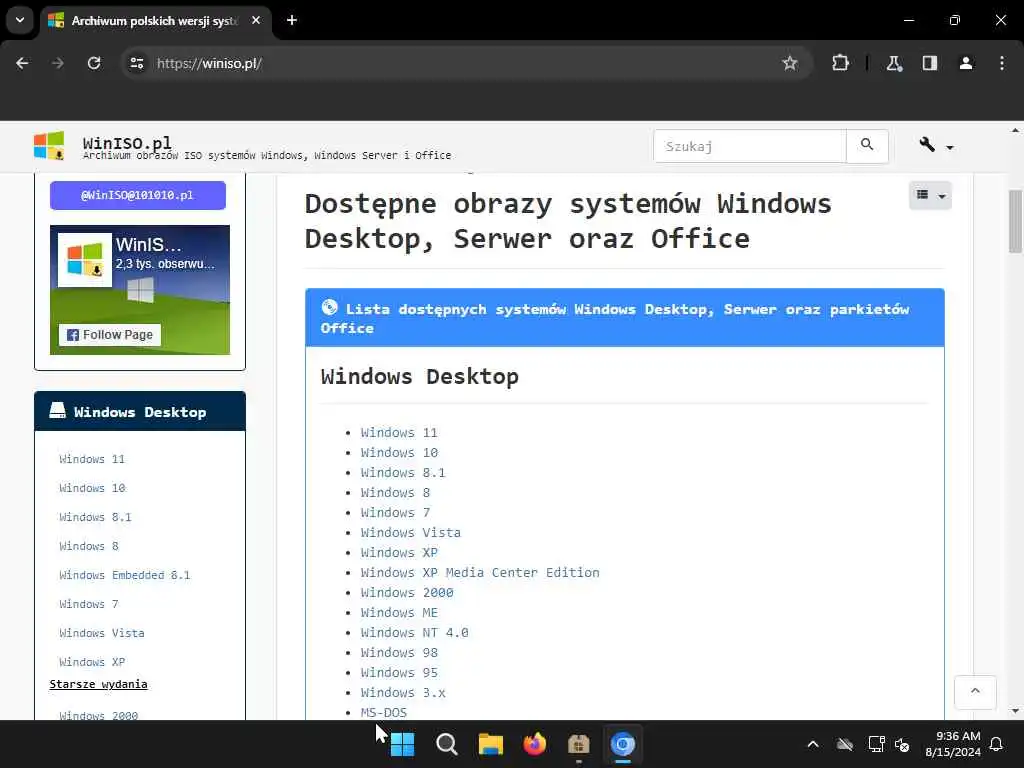Click the Windows Desktop sidebar panel header

point(140,411)
